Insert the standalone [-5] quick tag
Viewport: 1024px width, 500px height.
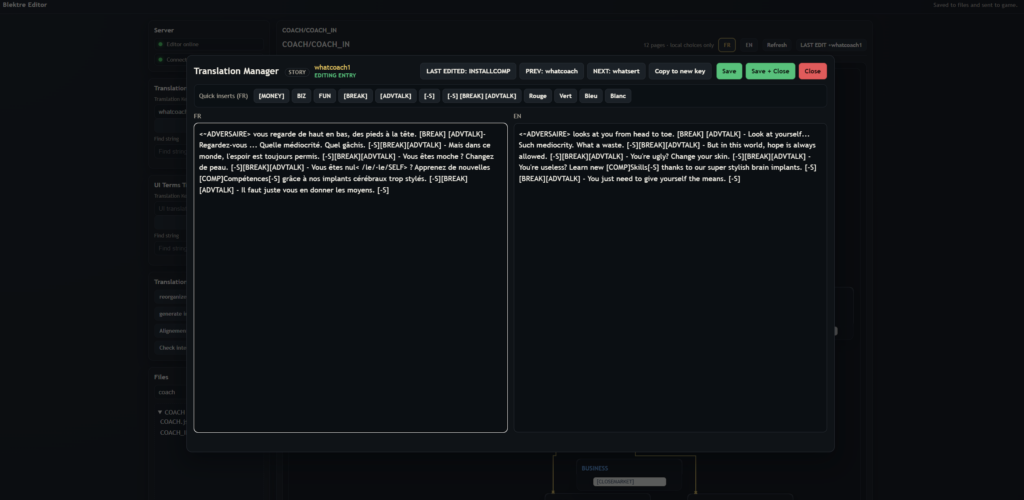click(x=429, y=96)
